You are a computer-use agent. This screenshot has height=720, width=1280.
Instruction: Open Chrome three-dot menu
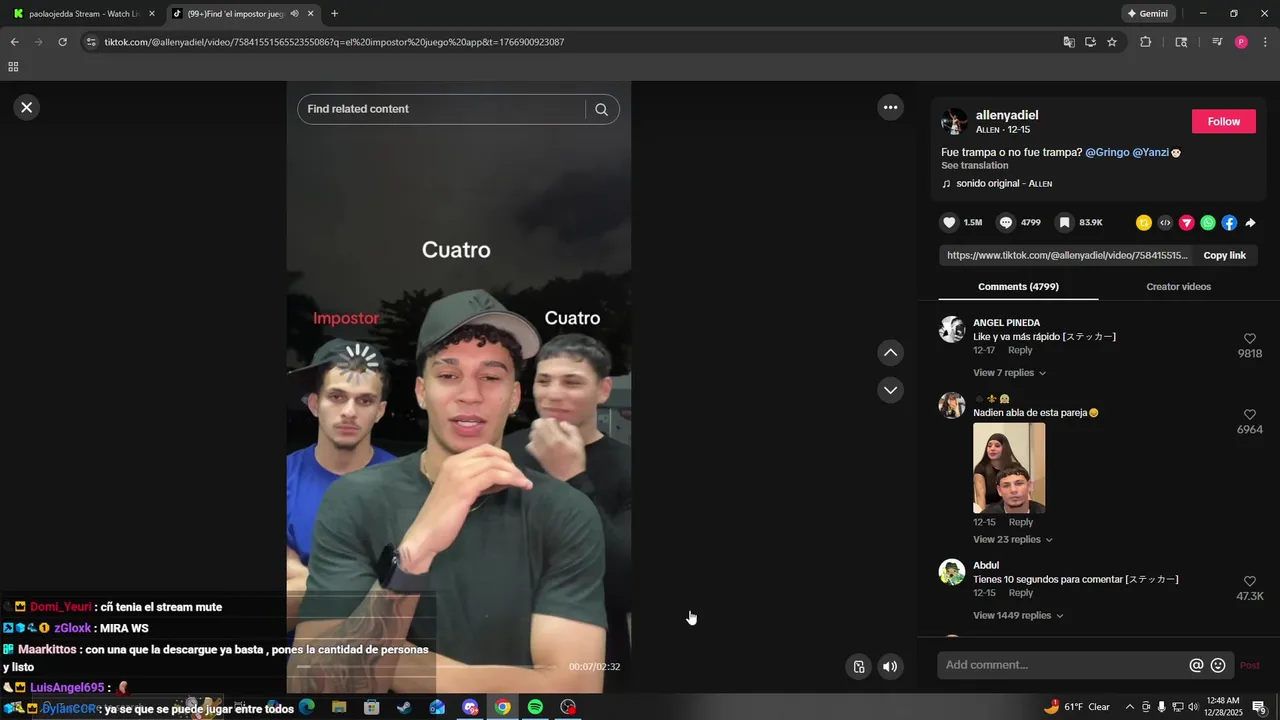(x=1265, y=42)
